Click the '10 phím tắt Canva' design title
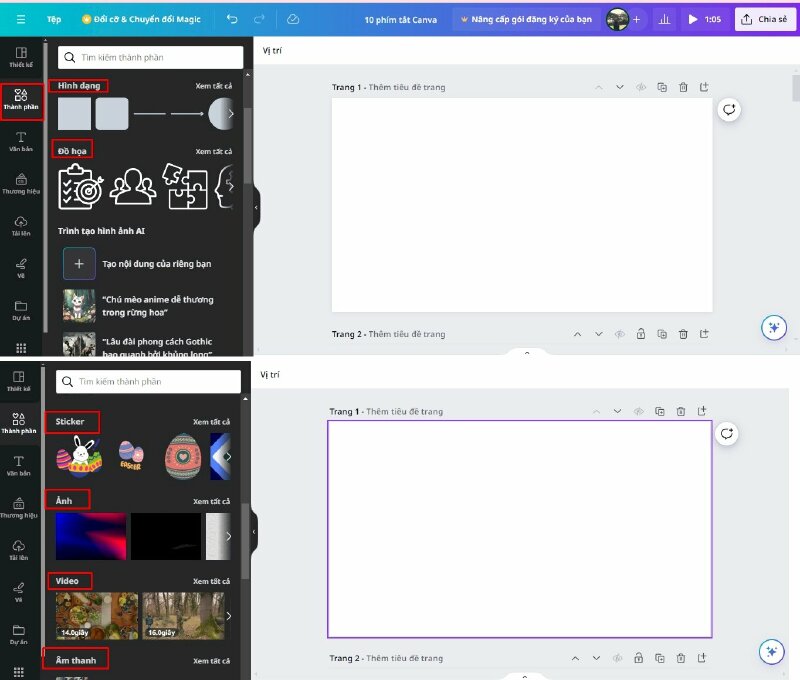Screen dimensions: 800x680 pos(400,19)
